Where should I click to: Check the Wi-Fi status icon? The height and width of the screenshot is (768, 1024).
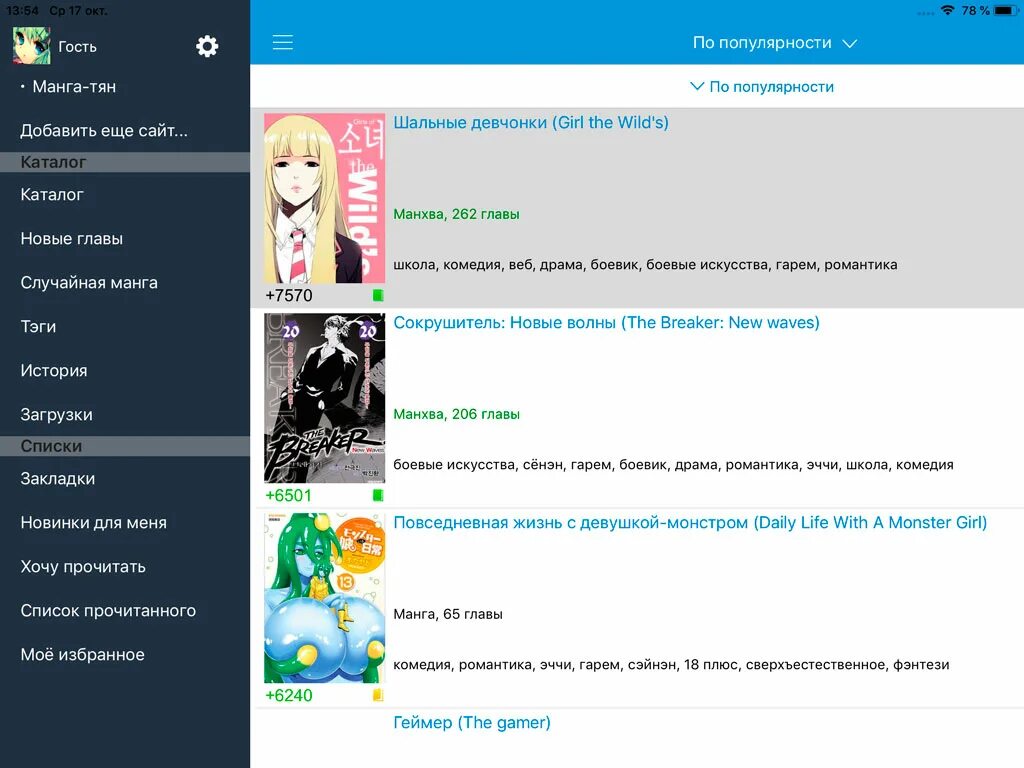[x=948, y=10]
